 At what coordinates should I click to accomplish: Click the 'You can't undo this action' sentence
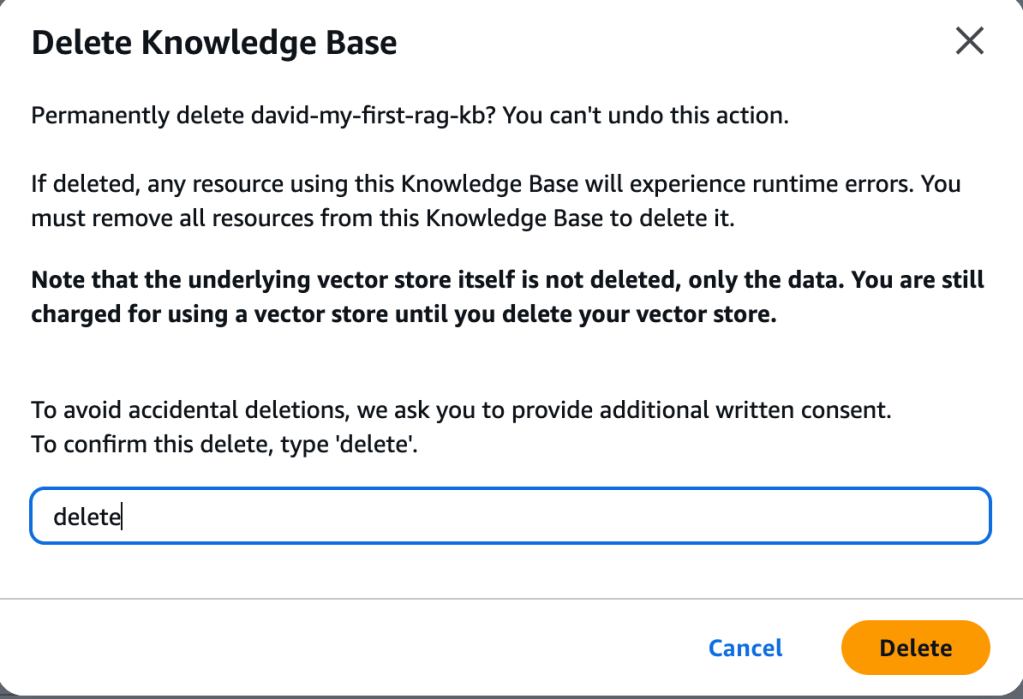click(646, 115)
